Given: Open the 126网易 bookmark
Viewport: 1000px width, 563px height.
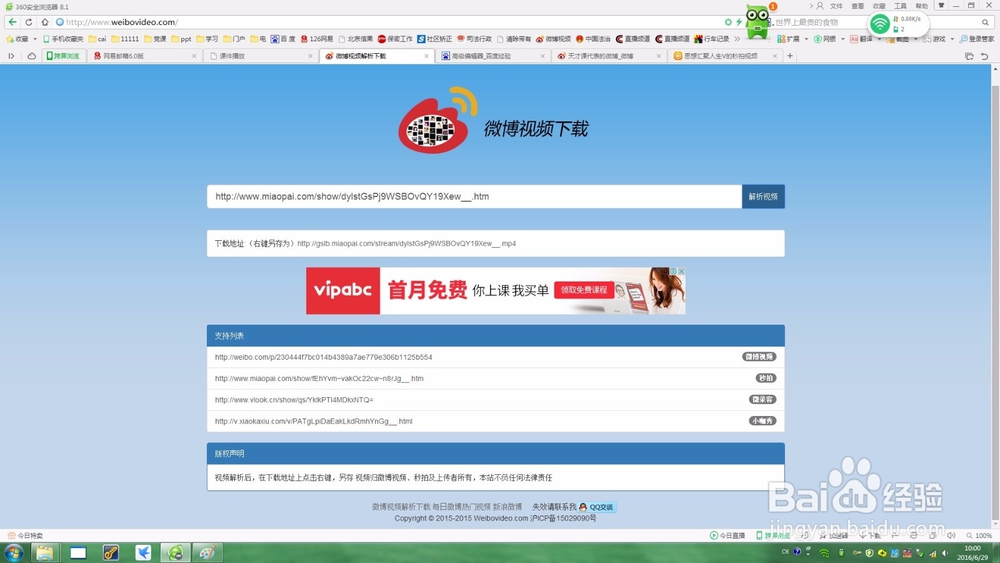Looking at the screenshot, I should coord(317,39).
